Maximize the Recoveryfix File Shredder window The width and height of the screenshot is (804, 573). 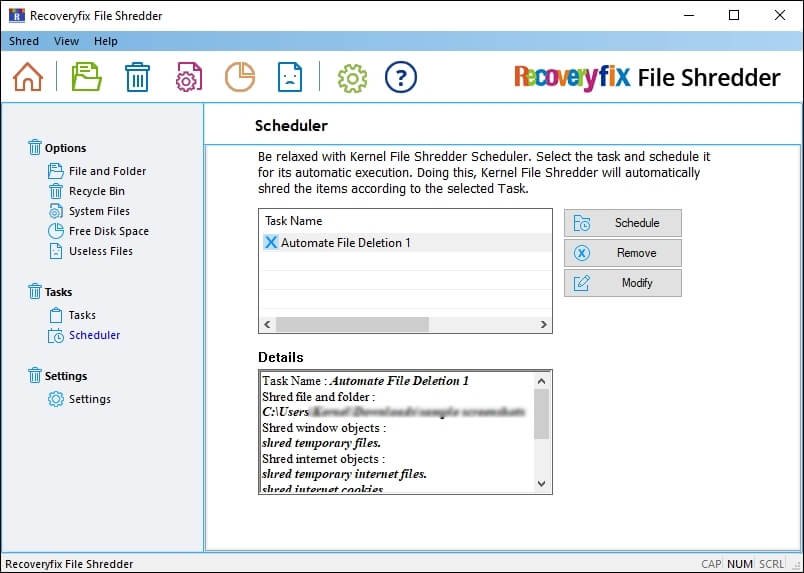[x=734, y=15]
